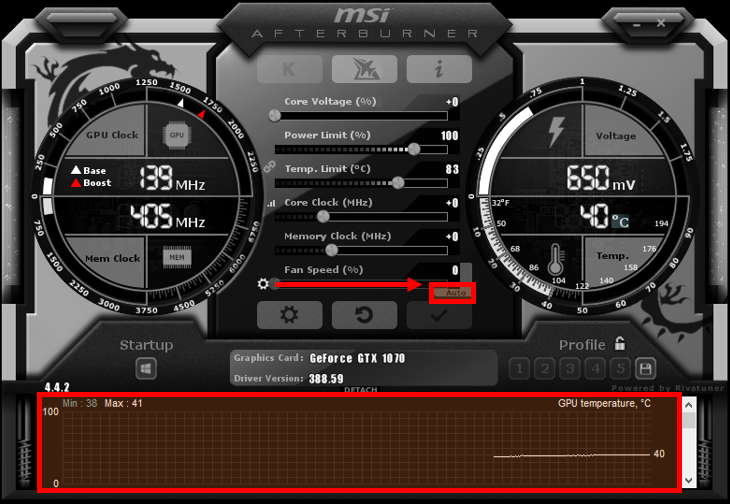Apply changes with the checkmark button
Screen dimensions: 730x504
439,314
